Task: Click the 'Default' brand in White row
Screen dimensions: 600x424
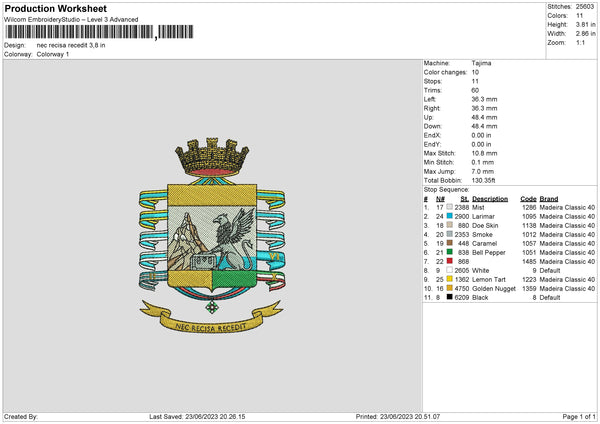Action: (x=550, y=271)
